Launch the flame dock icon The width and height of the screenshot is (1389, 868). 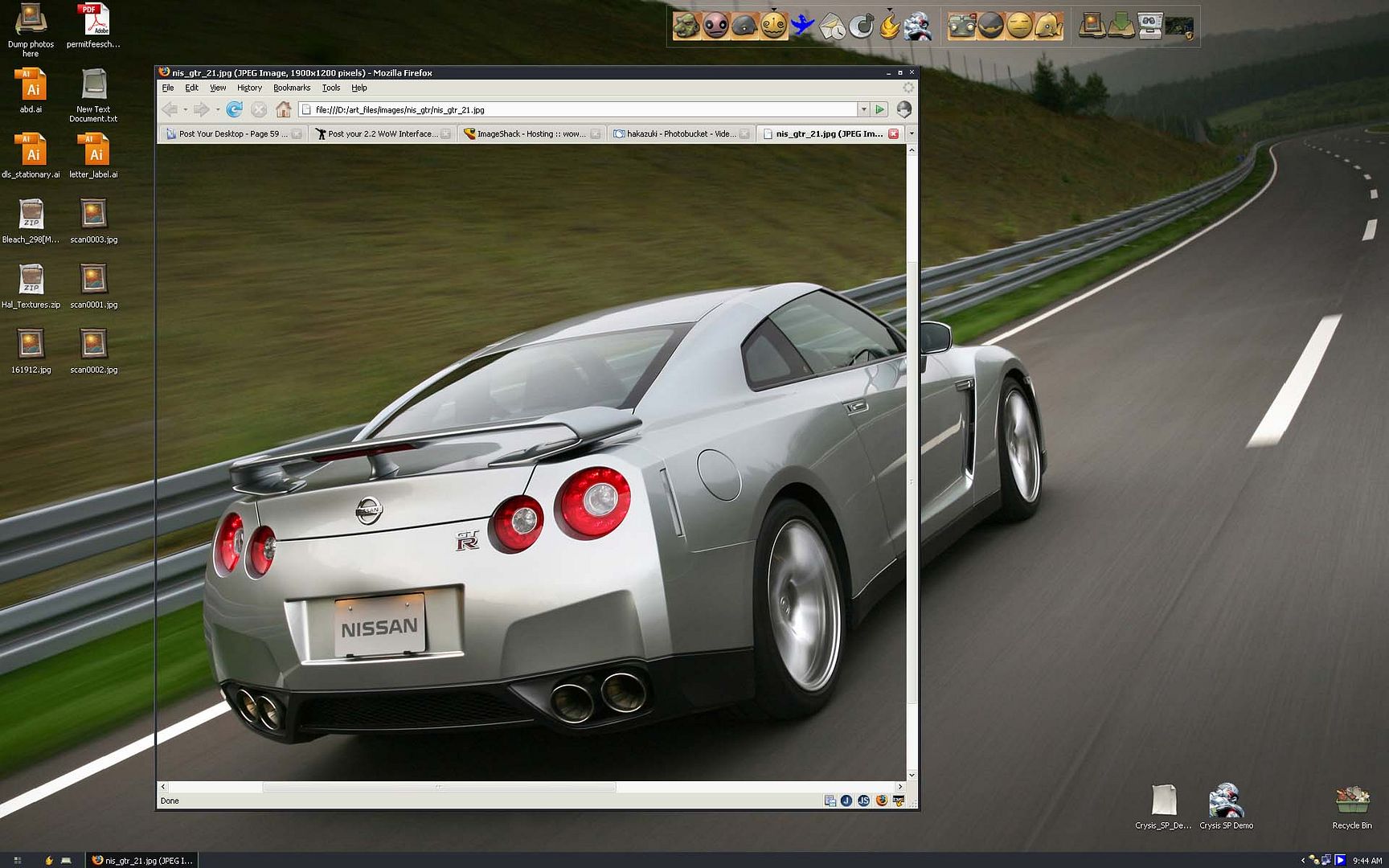pyautogui.click(x=889, y=26)
